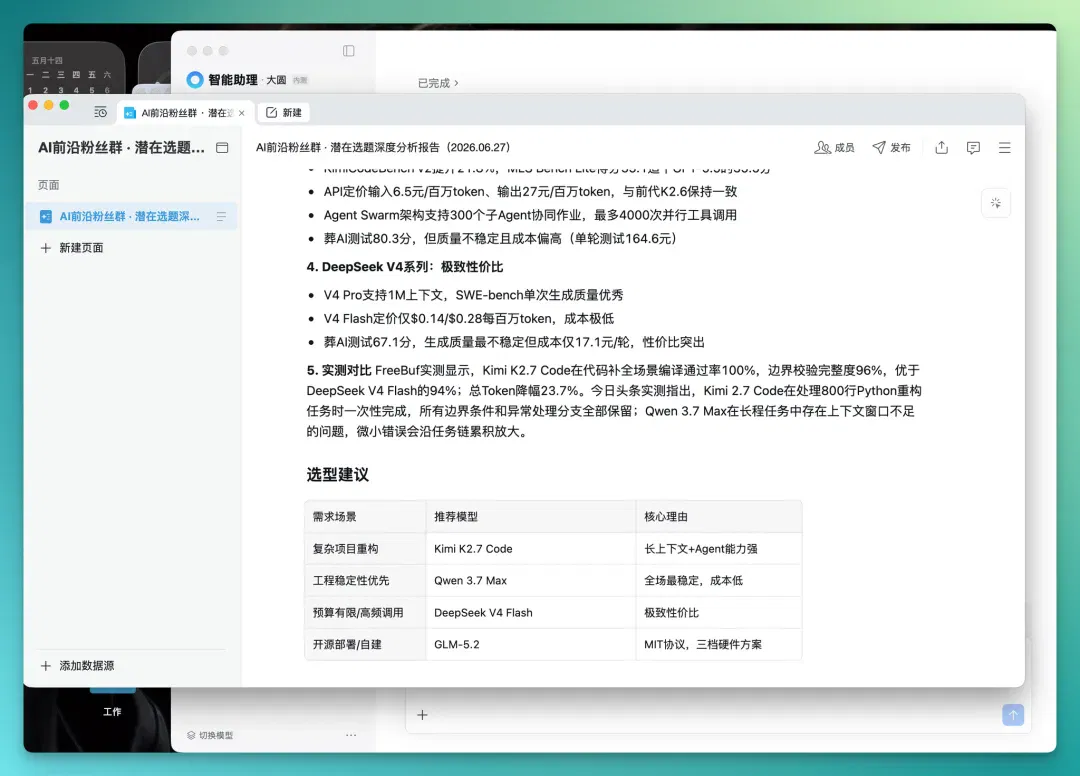
Task: Open the hamburger menu in document header
Action: (1005, 147)
